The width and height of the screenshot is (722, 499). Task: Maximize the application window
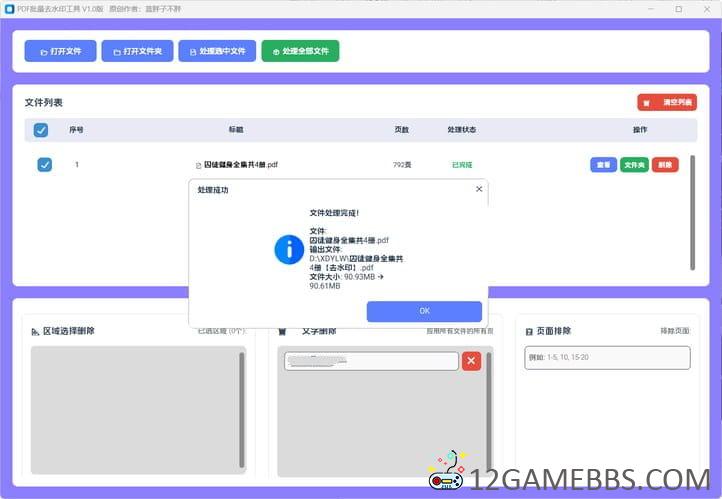click(x=679, y=9)
